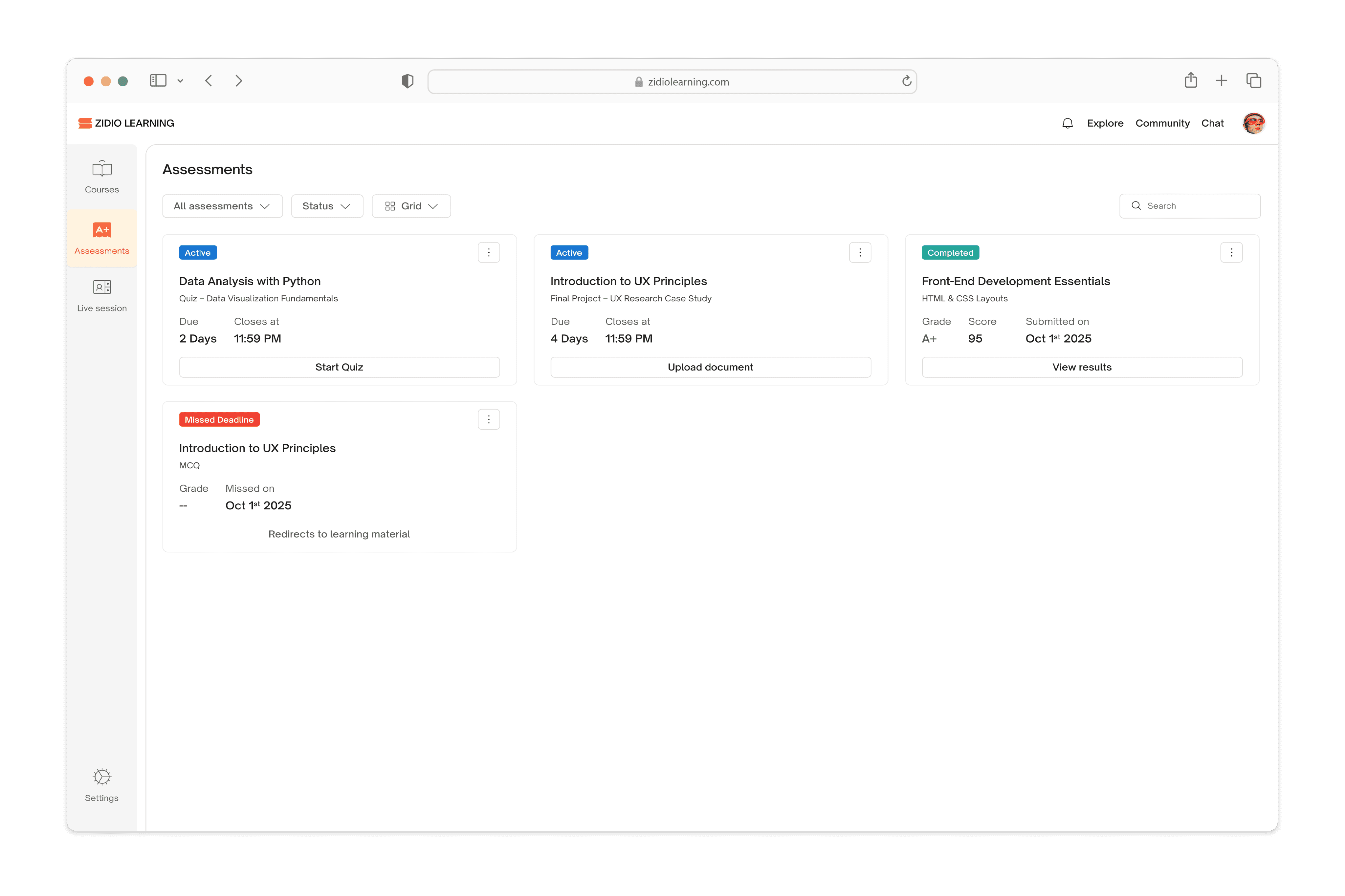Click the Start Quiz button
Viewport: 1345px width, 896px height.
(339, 367)
